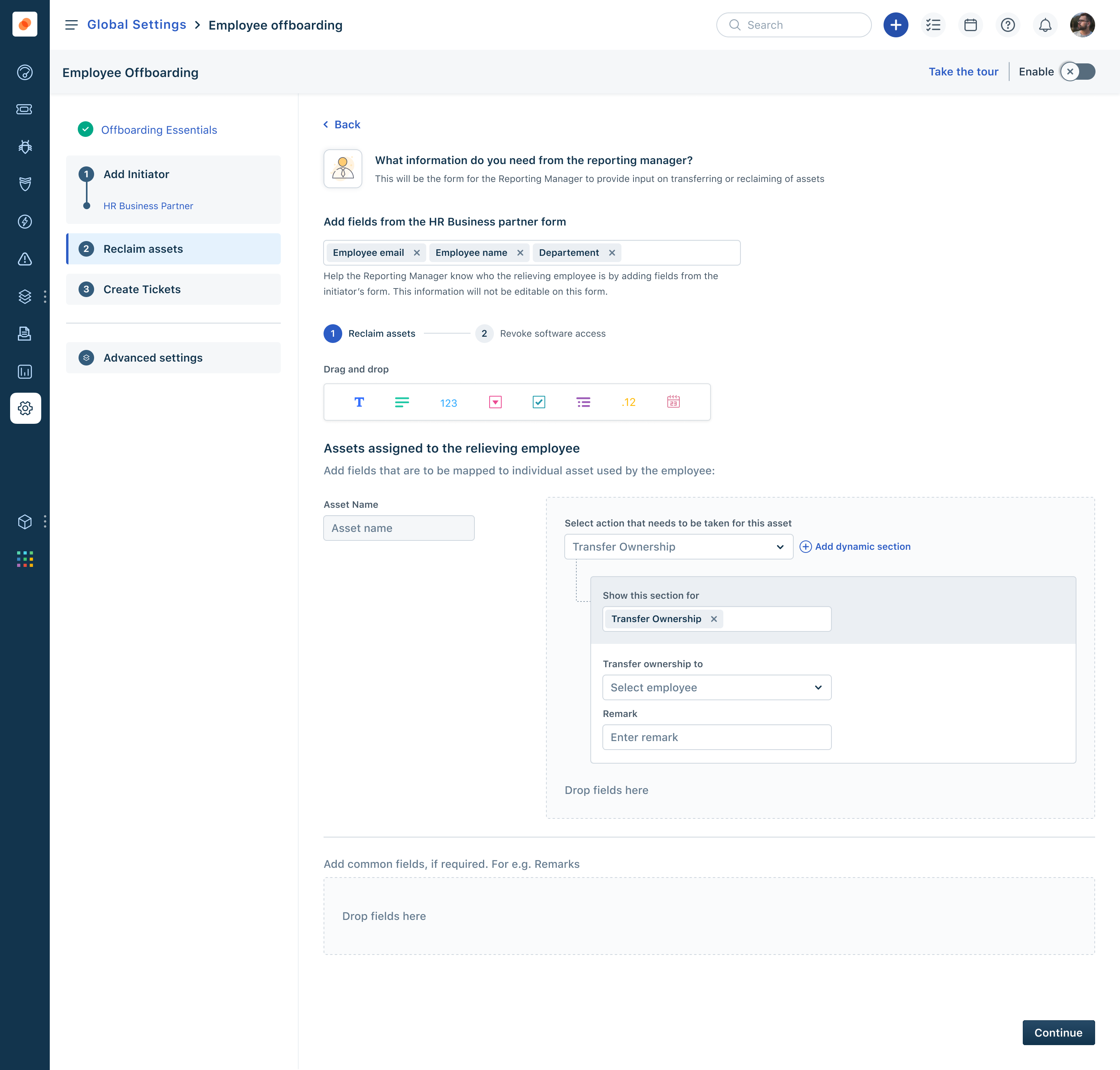
Task: Select the checkbox field icon
Action: point(538,402)
